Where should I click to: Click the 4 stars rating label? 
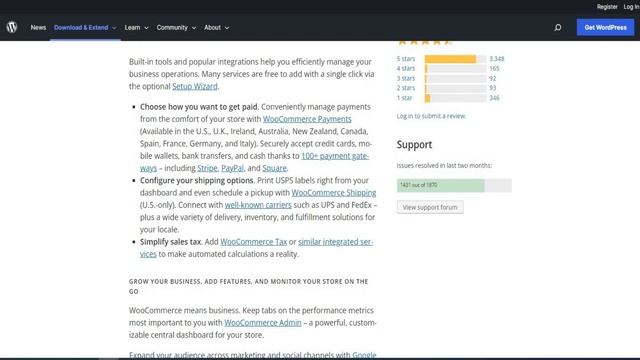(x=405, y=68)
